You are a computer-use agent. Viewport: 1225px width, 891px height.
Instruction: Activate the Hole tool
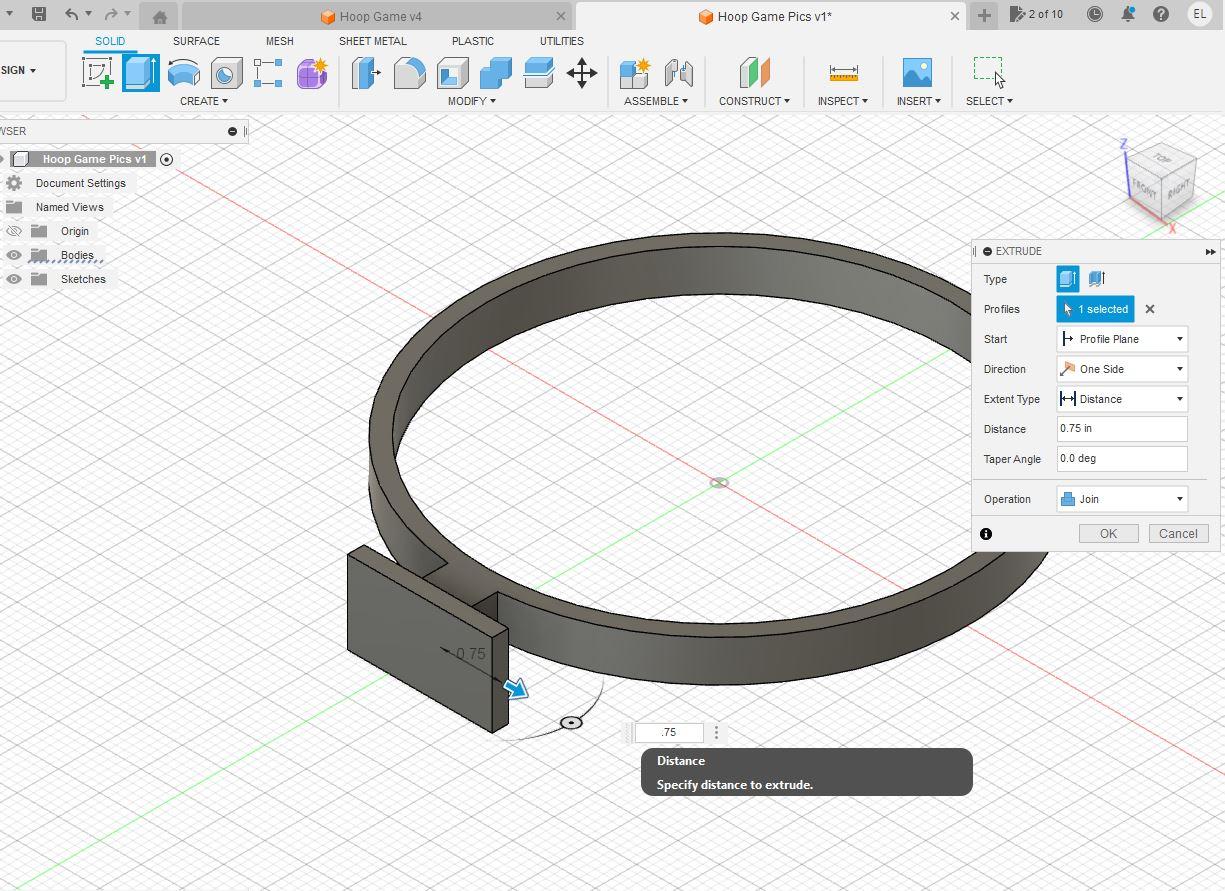click(227, 73)
